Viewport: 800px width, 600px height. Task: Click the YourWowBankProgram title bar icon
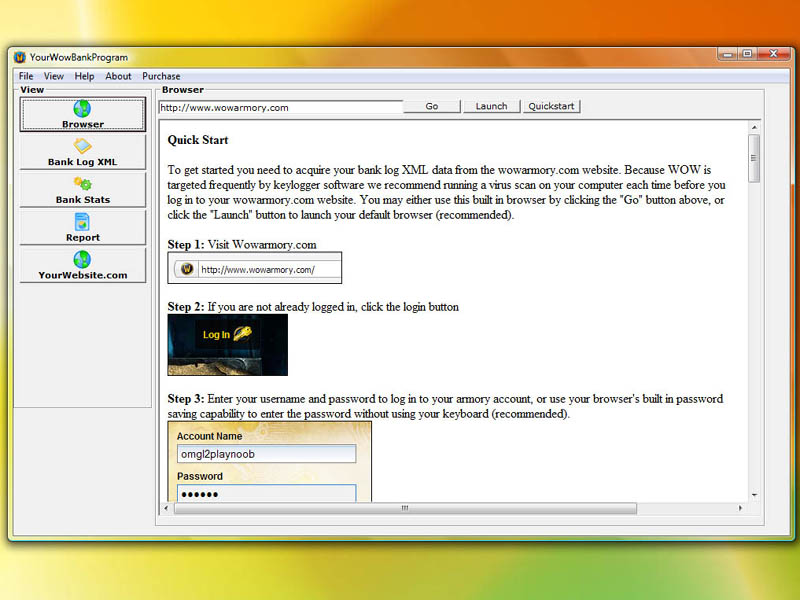pyautogui.click(x=20, y=57)
